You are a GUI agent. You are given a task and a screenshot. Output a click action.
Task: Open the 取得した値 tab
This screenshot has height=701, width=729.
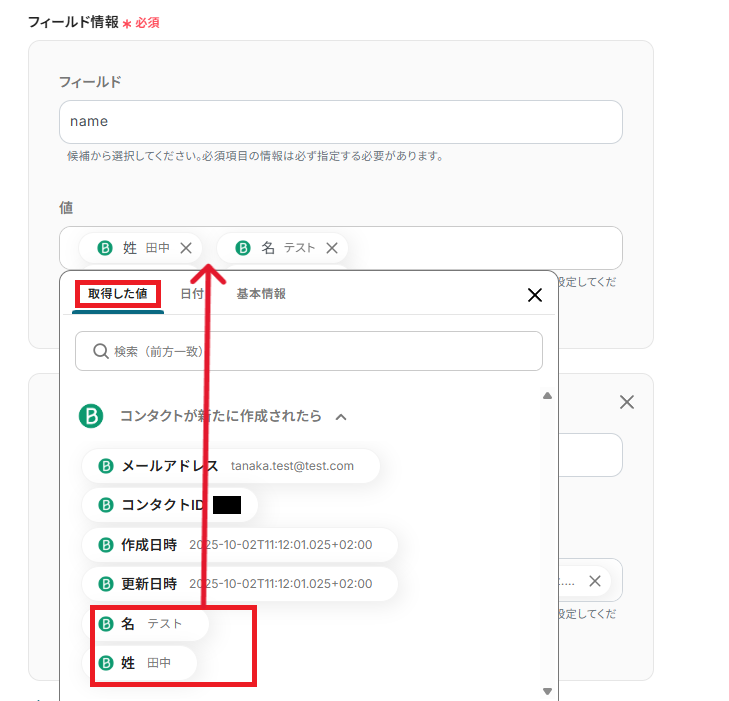point(118,294)
